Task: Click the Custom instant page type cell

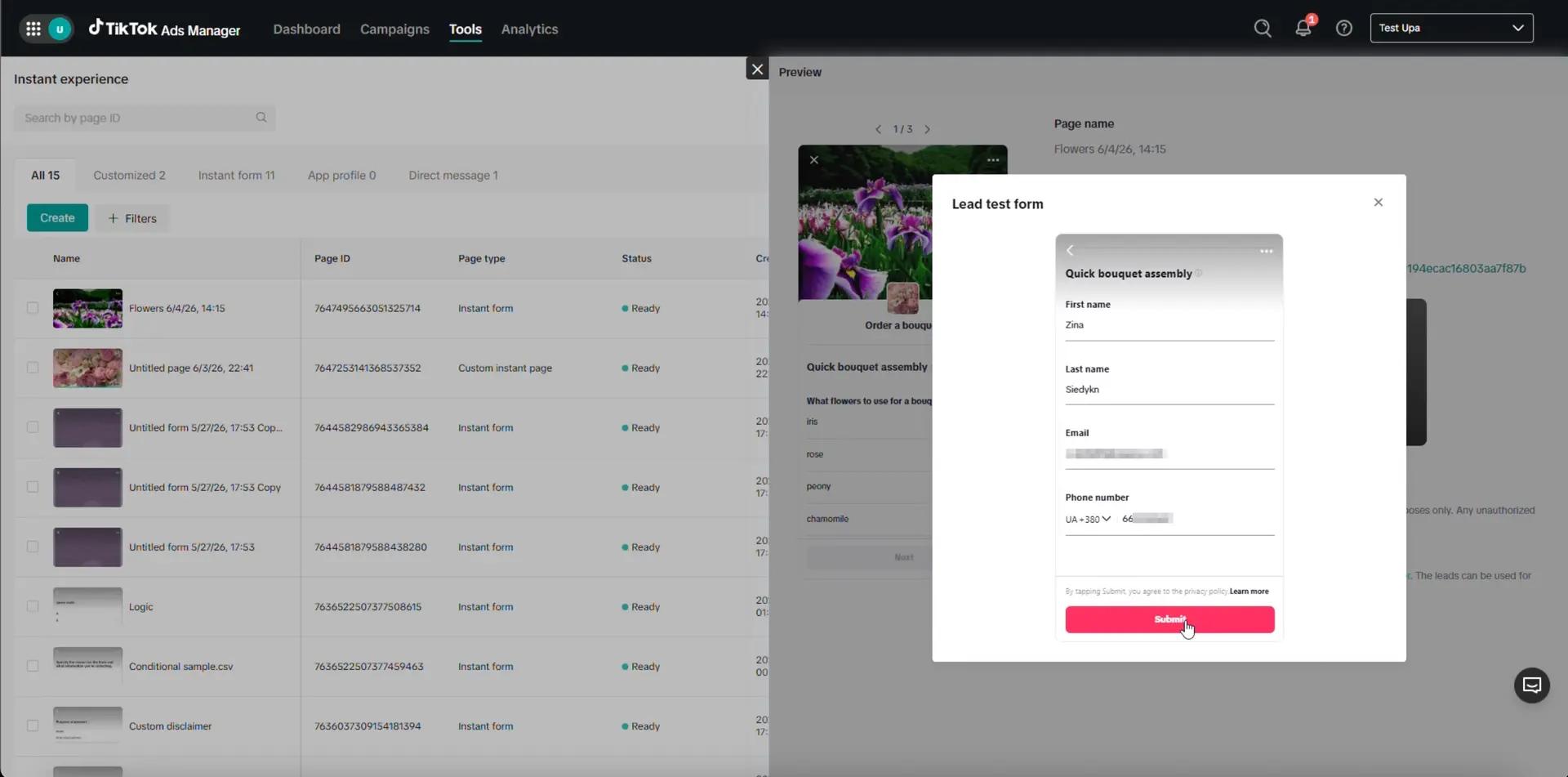Action: coord(505,368)
